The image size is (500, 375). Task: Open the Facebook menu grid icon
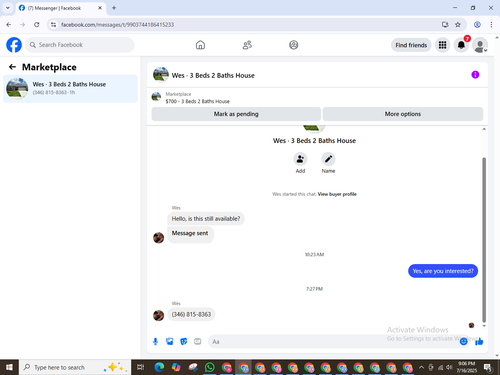pyautogui.click(x=442, y=45)
